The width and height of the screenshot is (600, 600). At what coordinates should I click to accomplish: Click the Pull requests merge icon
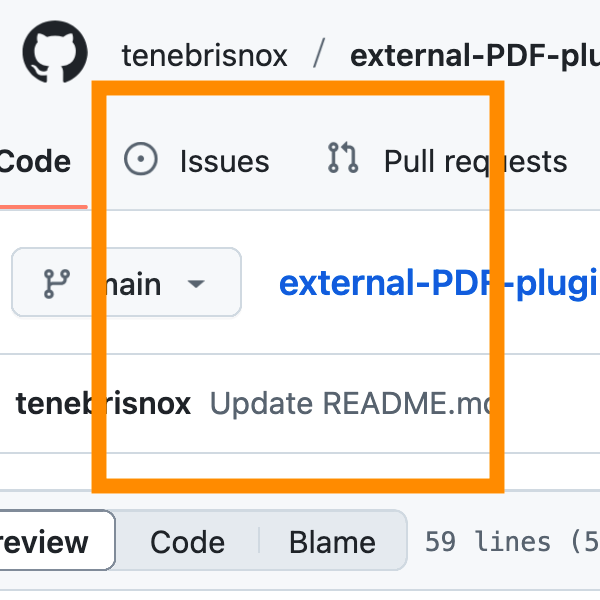[x=343, y=159]
